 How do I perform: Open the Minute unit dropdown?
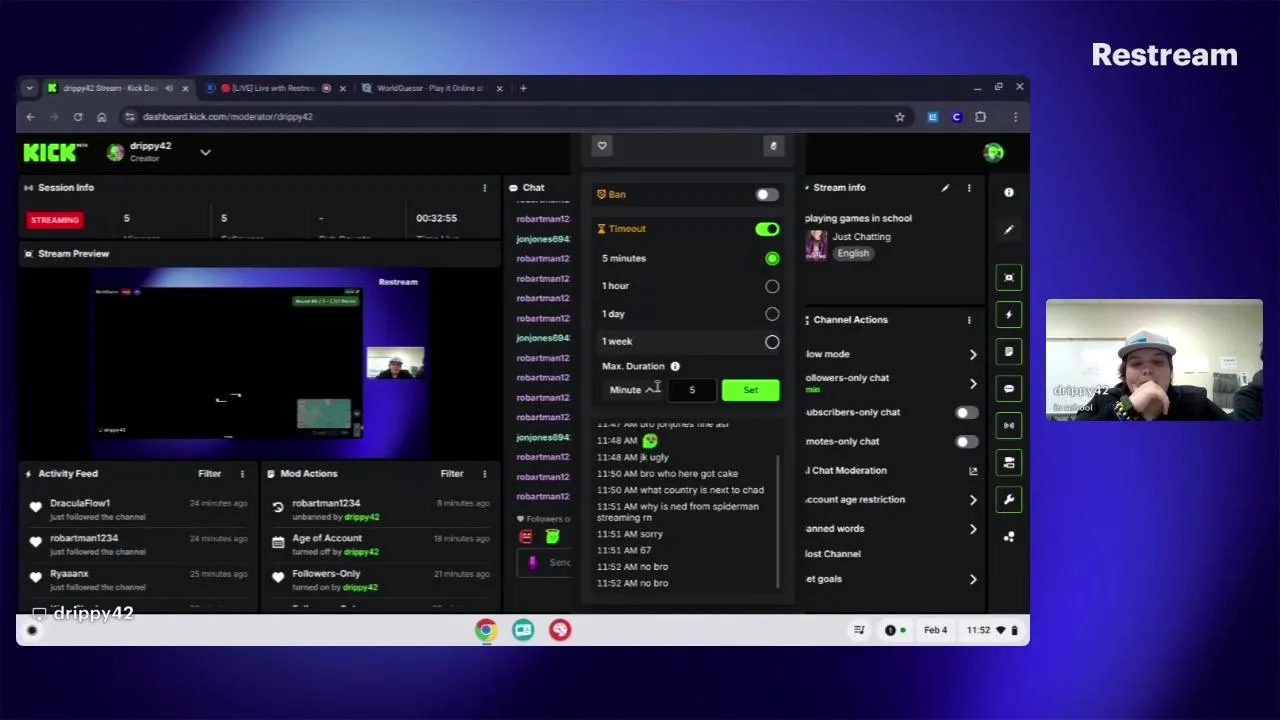(x=633, y=390)
